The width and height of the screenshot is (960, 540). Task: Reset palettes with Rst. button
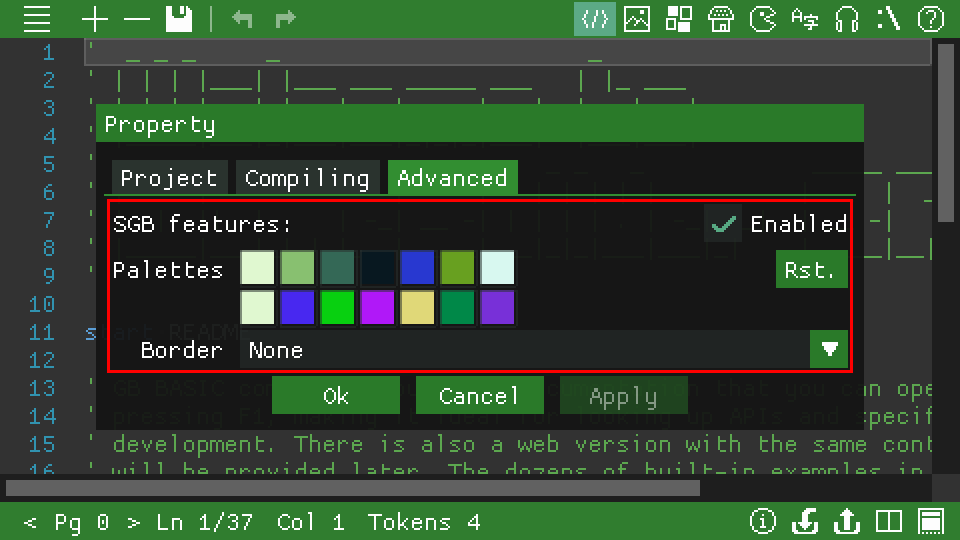(811, 269)
